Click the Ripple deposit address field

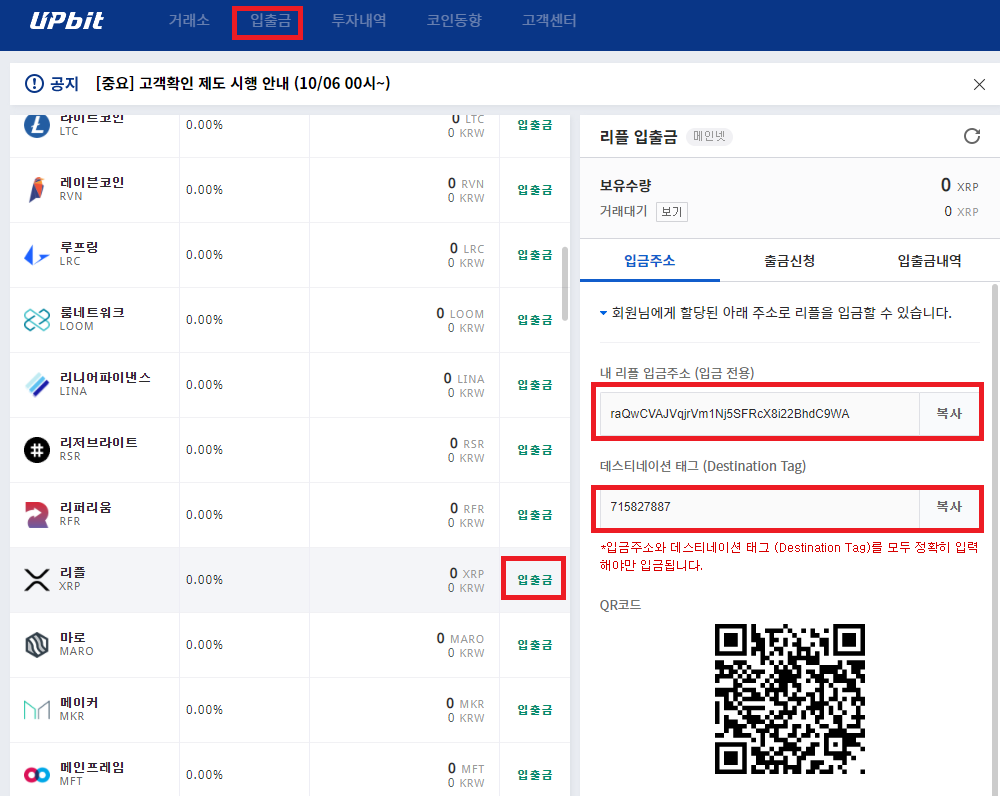pos(759,413)
